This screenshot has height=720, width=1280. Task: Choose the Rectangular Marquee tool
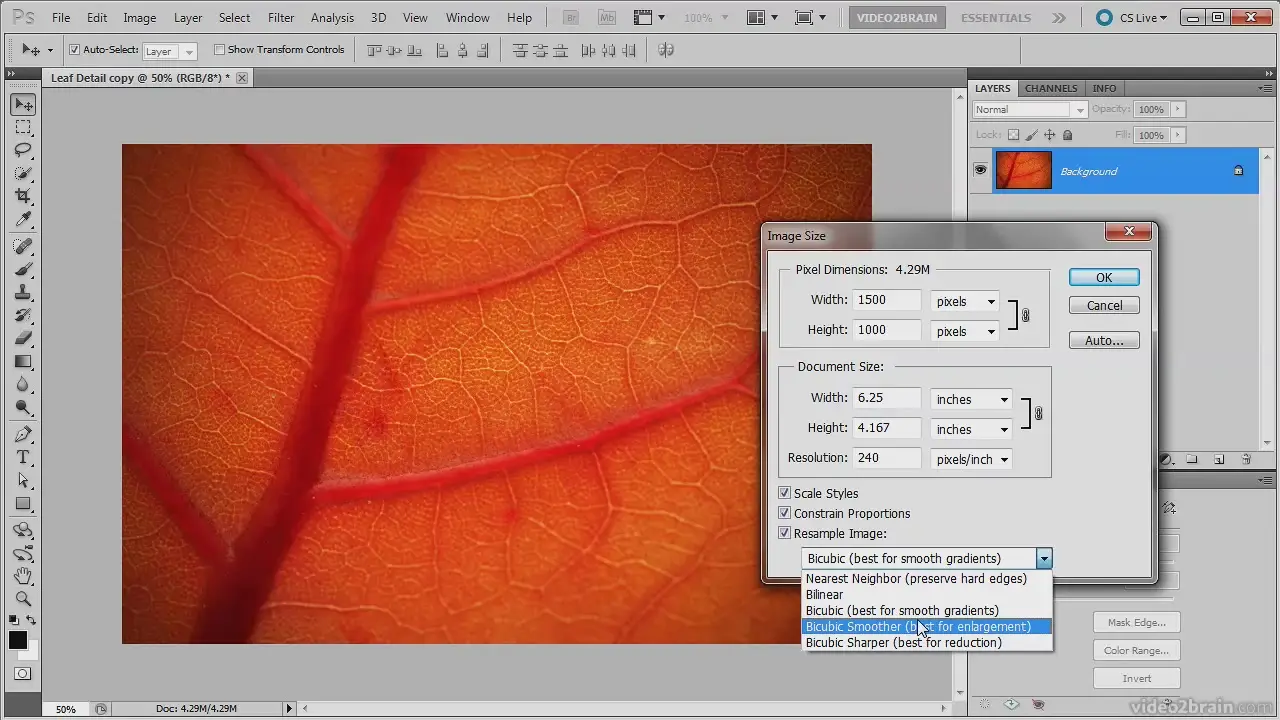coord(22,127)
